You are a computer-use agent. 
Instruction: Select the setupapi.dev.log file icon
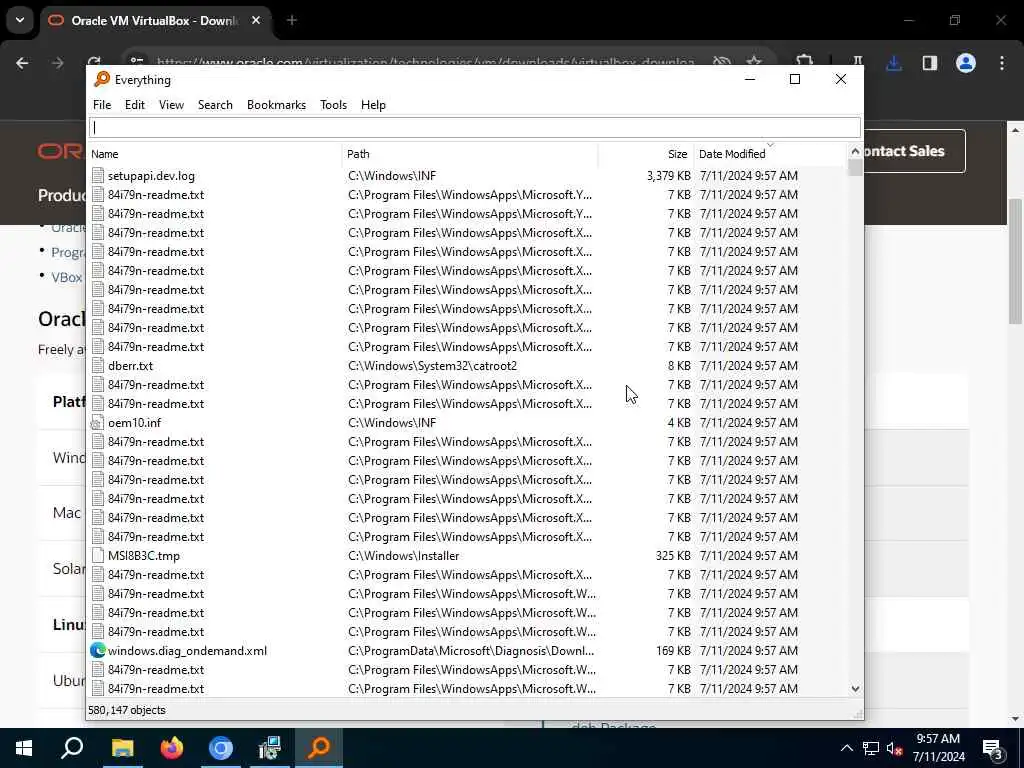tap(98, 176)
